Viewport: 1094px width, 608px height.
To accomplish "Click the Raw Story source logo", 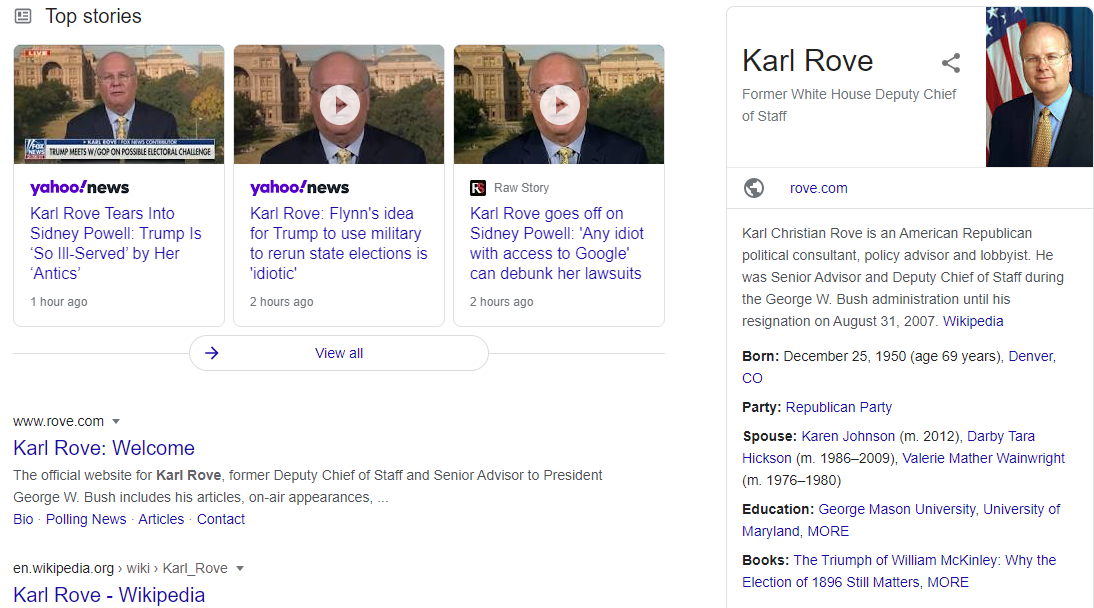I will 478,188.
